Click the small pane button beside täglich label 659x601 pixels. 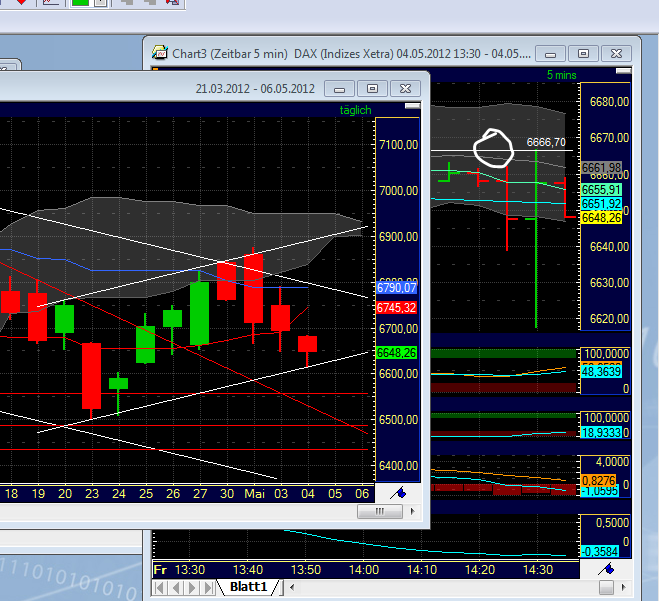412,106
